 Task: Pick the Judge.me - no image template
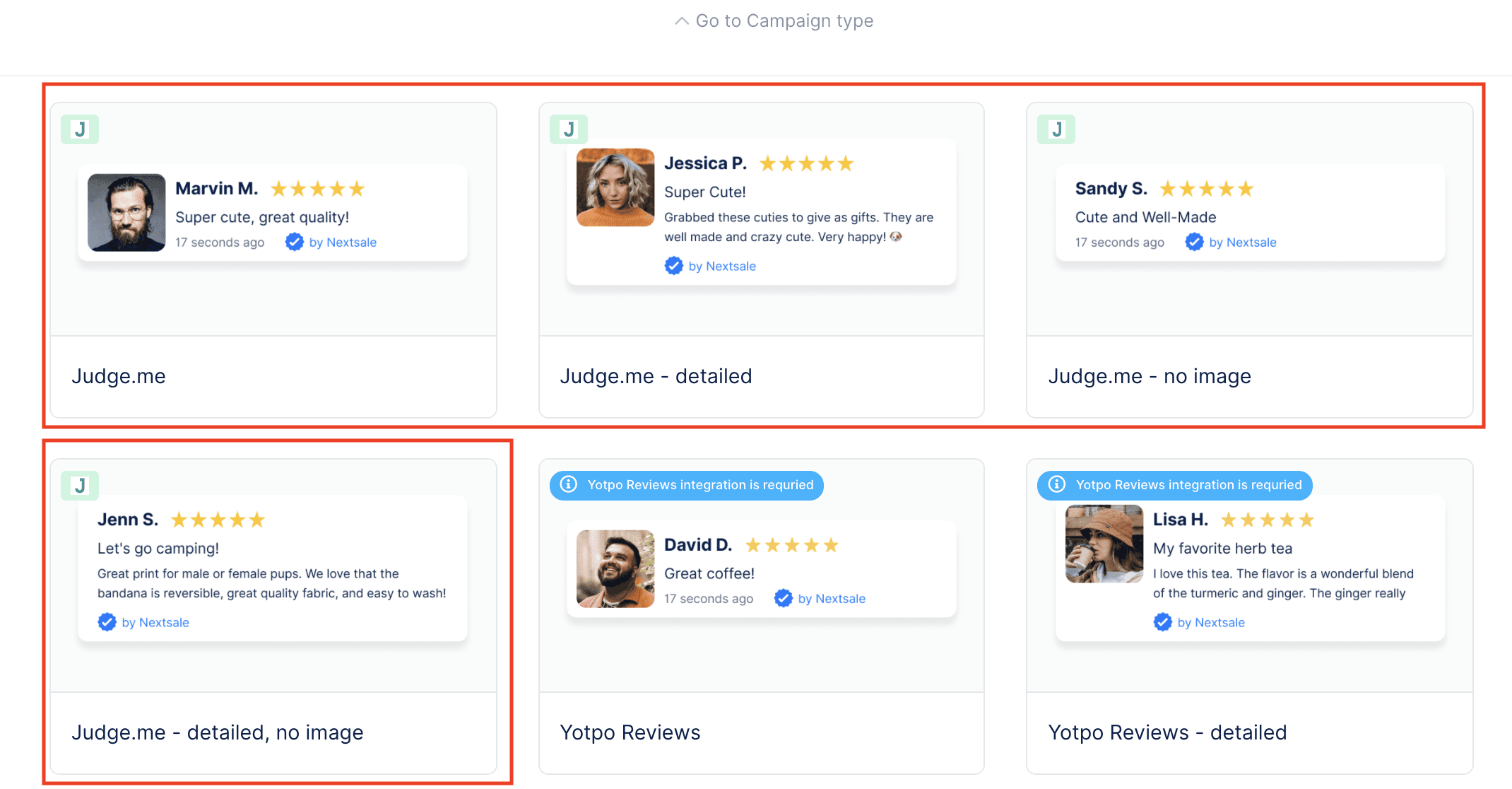tap(1150, 376)
